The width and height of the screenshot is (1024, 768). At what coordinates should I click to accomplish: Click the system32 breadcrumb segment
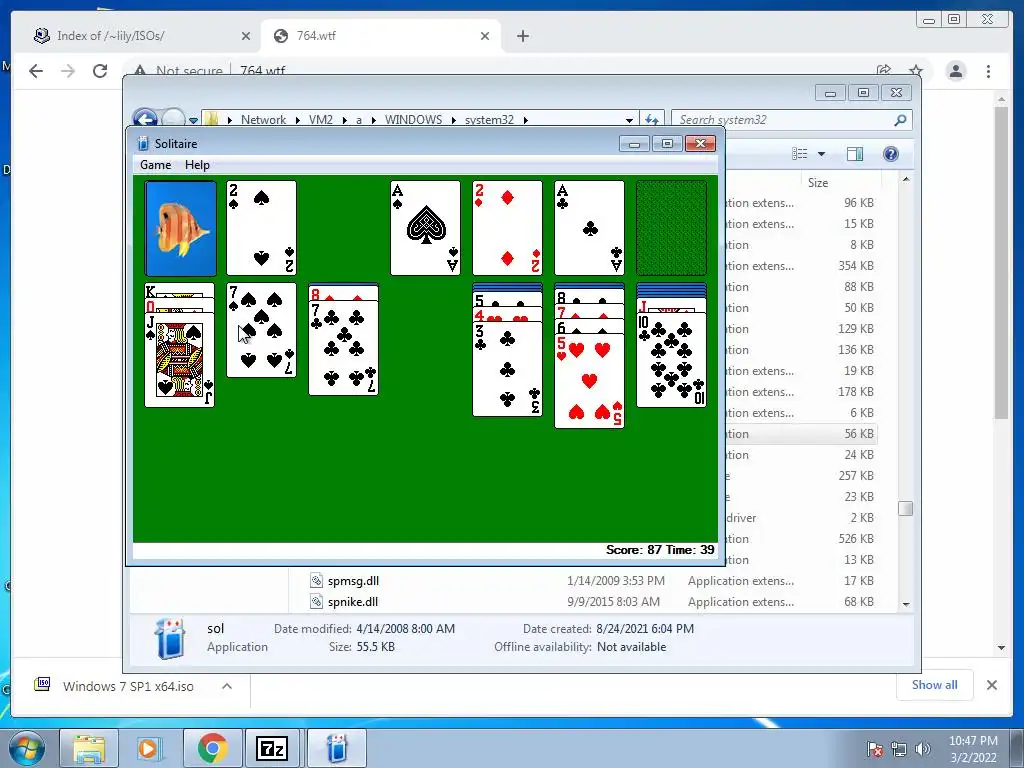pos(489,120)
